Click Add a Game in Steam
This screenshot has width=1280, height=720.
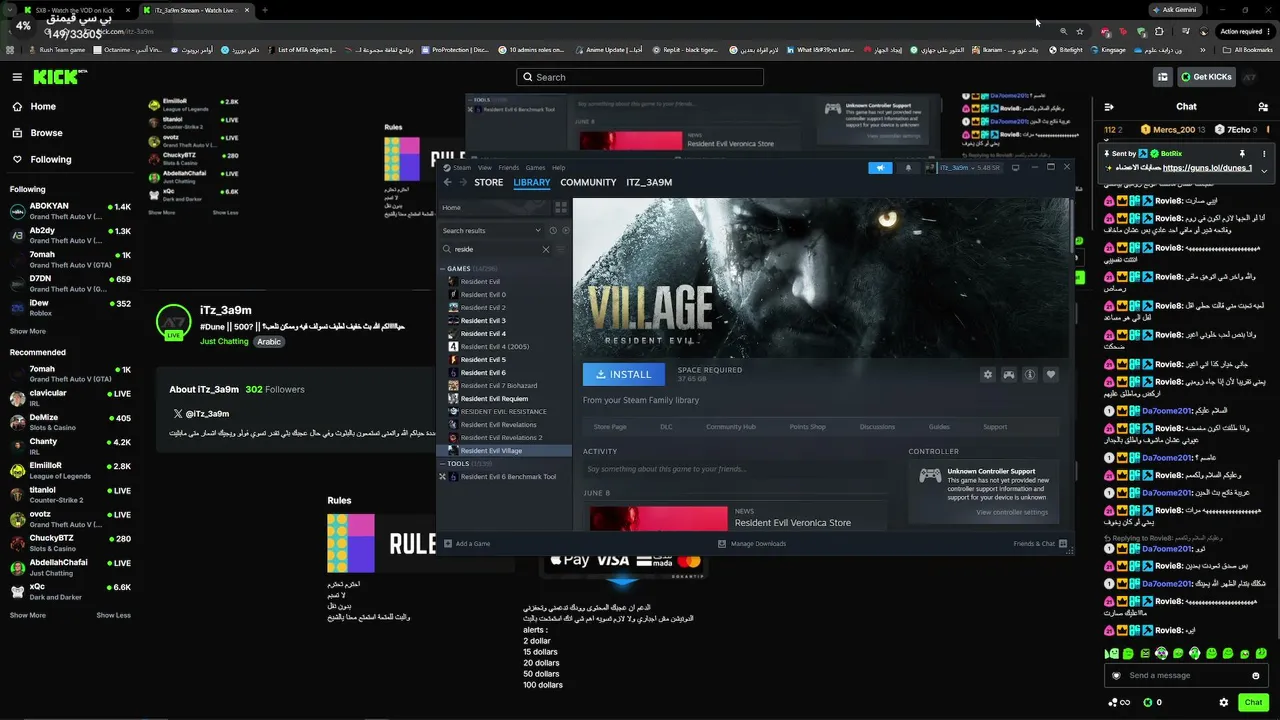(x=467, y=544)
